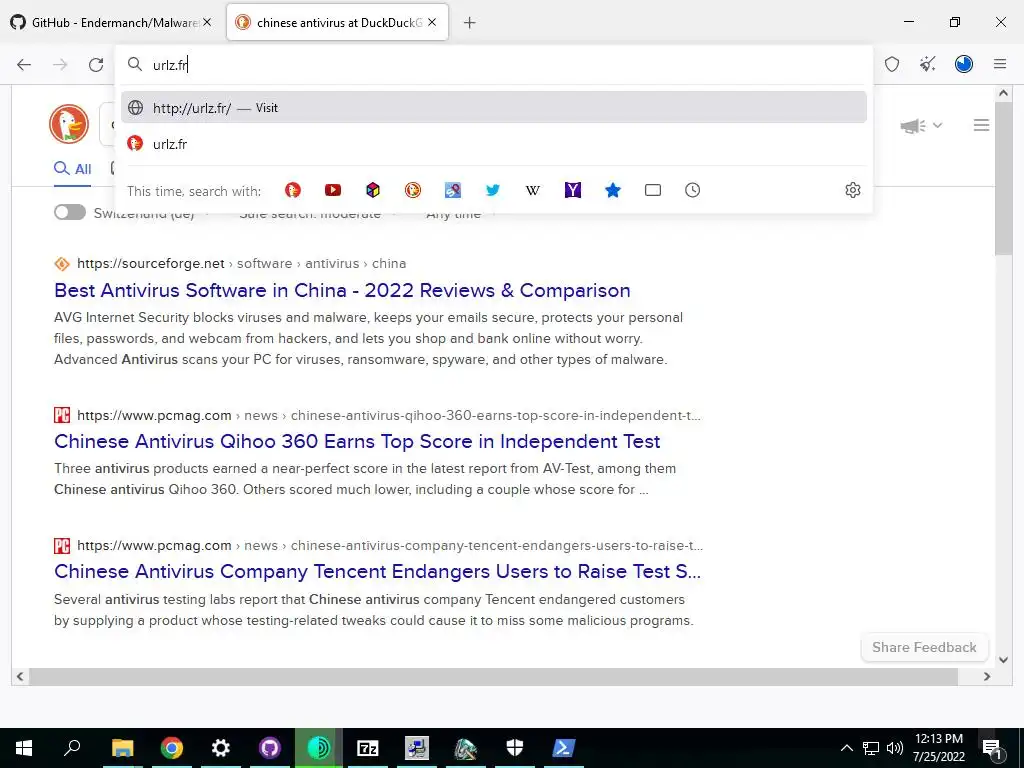Search this time with DuckDuckGo
The height and width of the screenshot is (768, 1024).
293,190
